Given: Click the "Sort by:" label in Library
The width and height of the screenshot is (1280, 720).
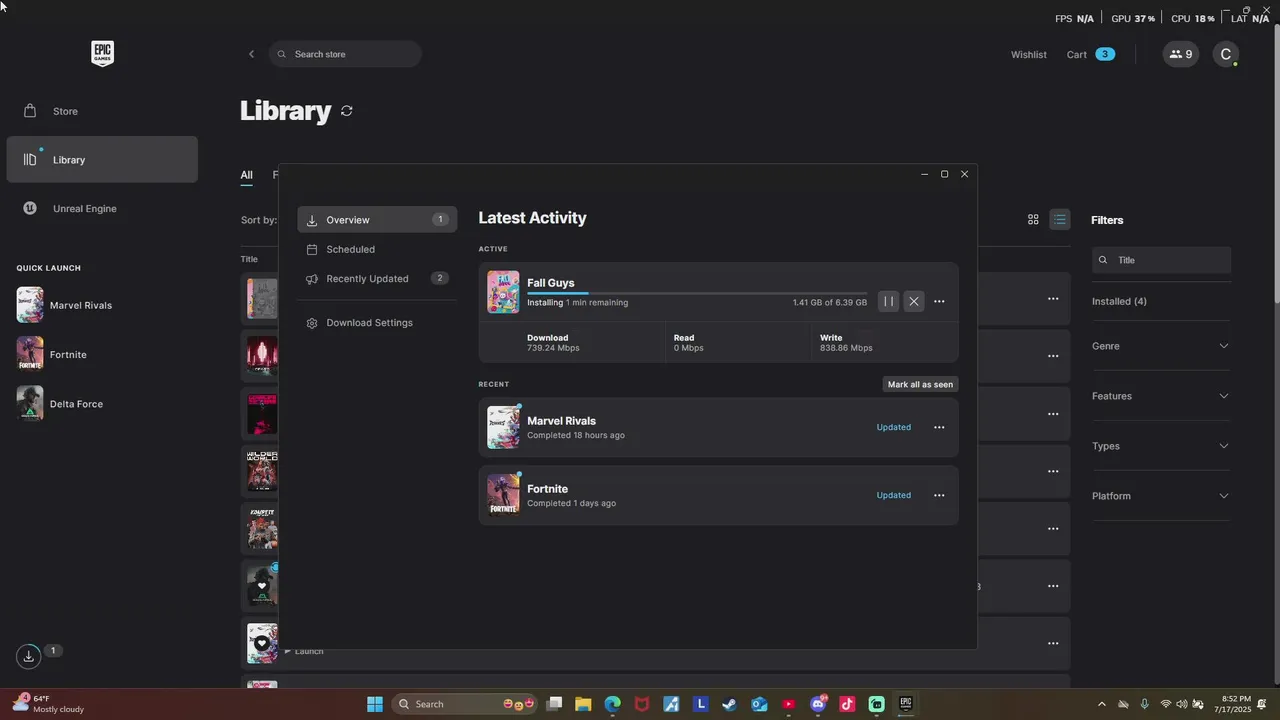Looking at the screenshot, I should point(259,220).
